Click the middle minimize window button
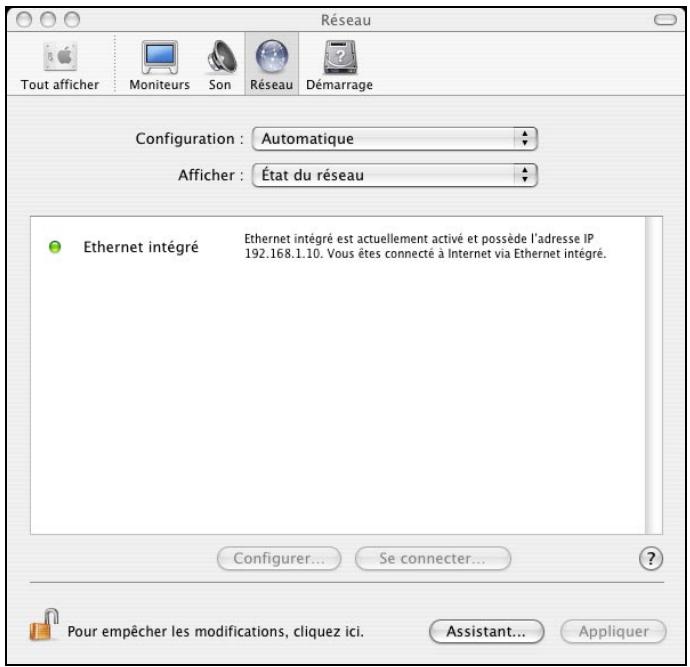This screenshot has height=667, width=690. click(x=48, y=20)
